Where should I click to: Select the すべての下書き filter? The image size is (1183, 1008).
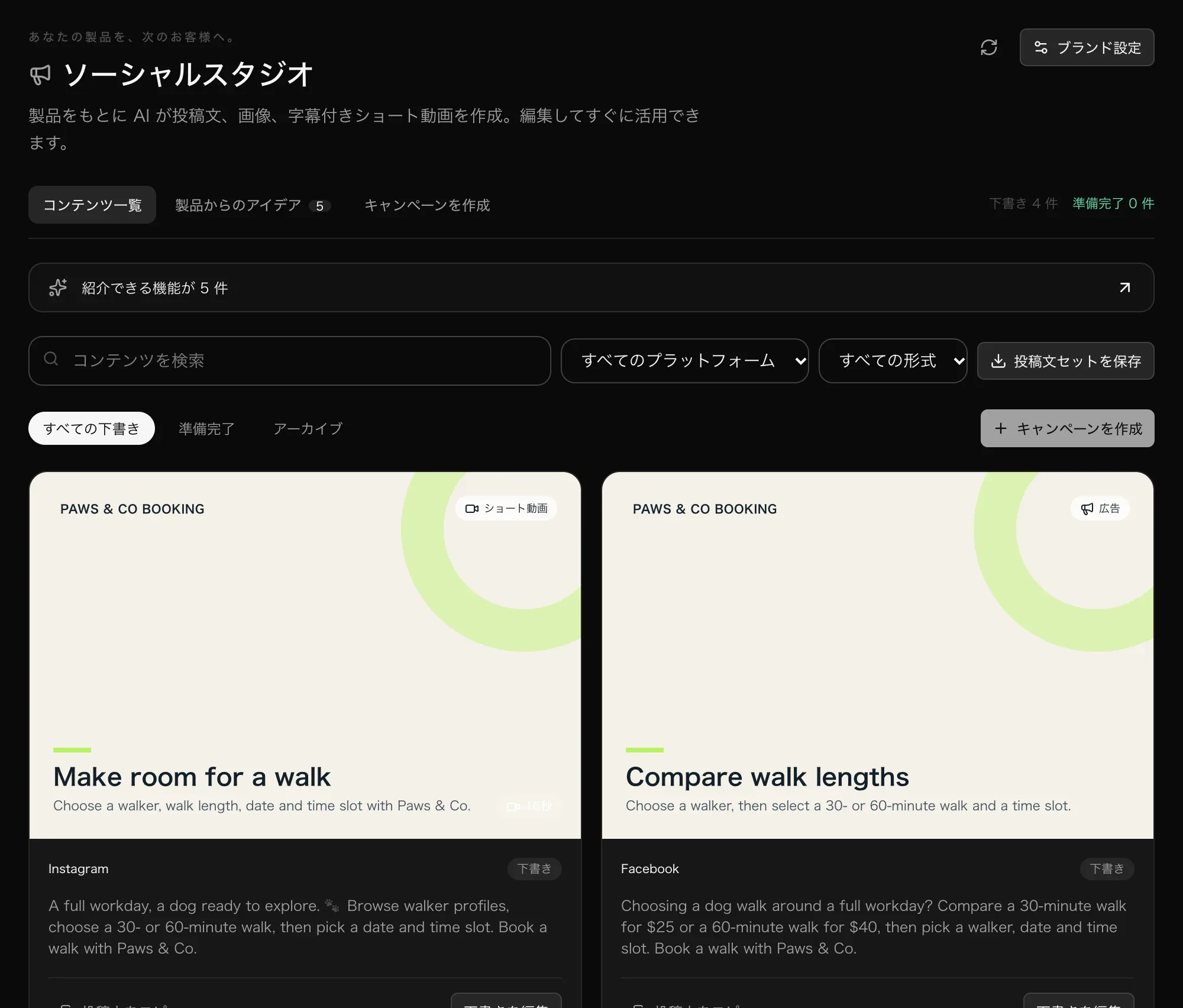pyautogui.click(x=92, y=428)
